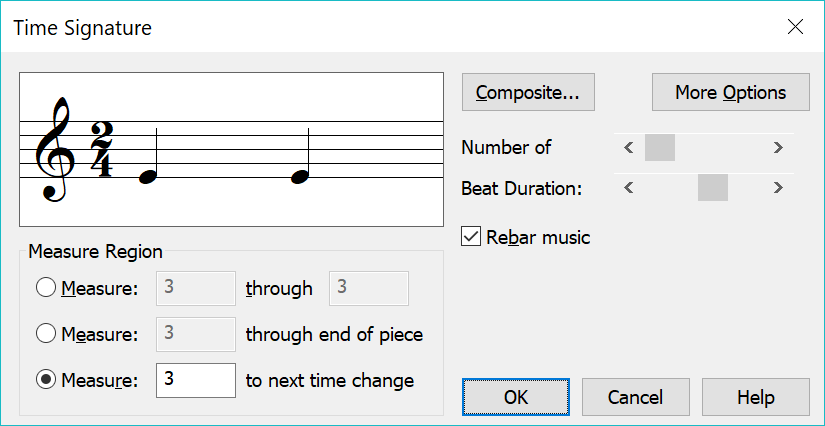Screen dimensions: 825x426
Task: Select Measure to next time change option
Action: tap(45, 380)
